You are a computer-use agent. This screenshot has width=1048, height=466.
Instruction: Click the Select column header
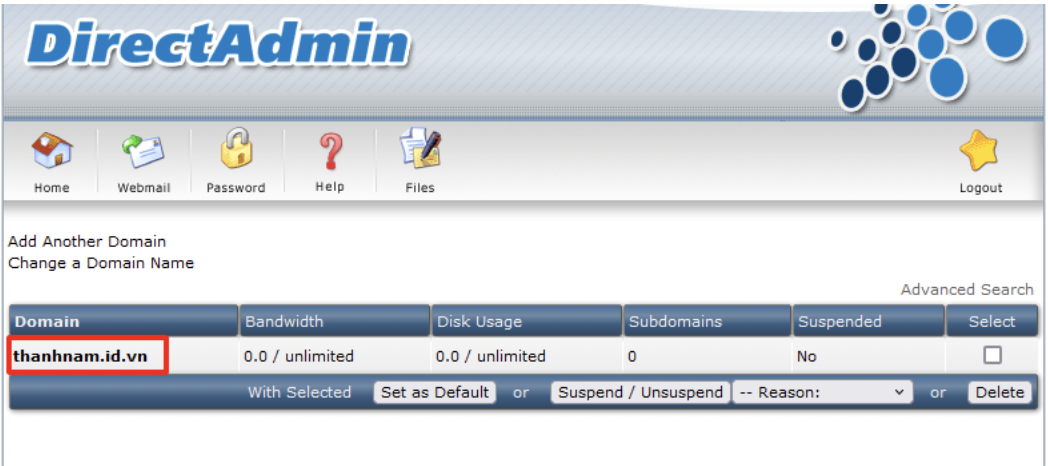993,322
